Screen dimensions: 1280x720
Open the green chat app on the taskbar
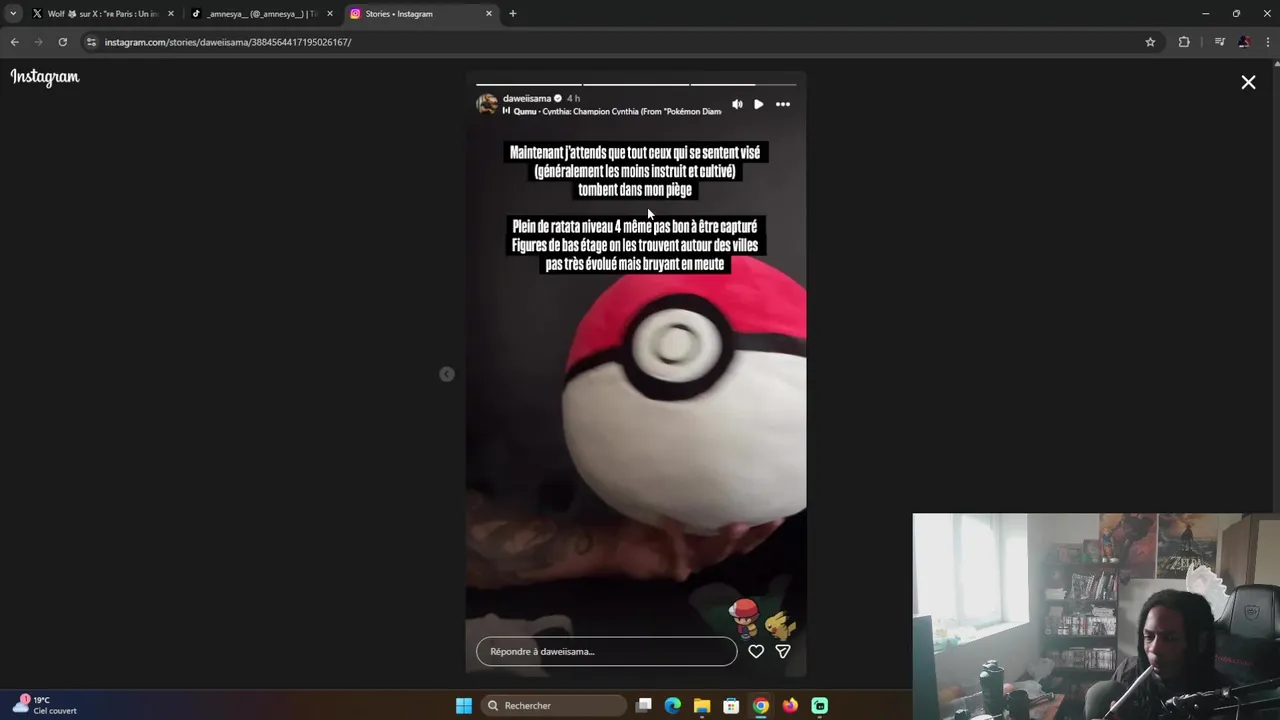(820, 706)
